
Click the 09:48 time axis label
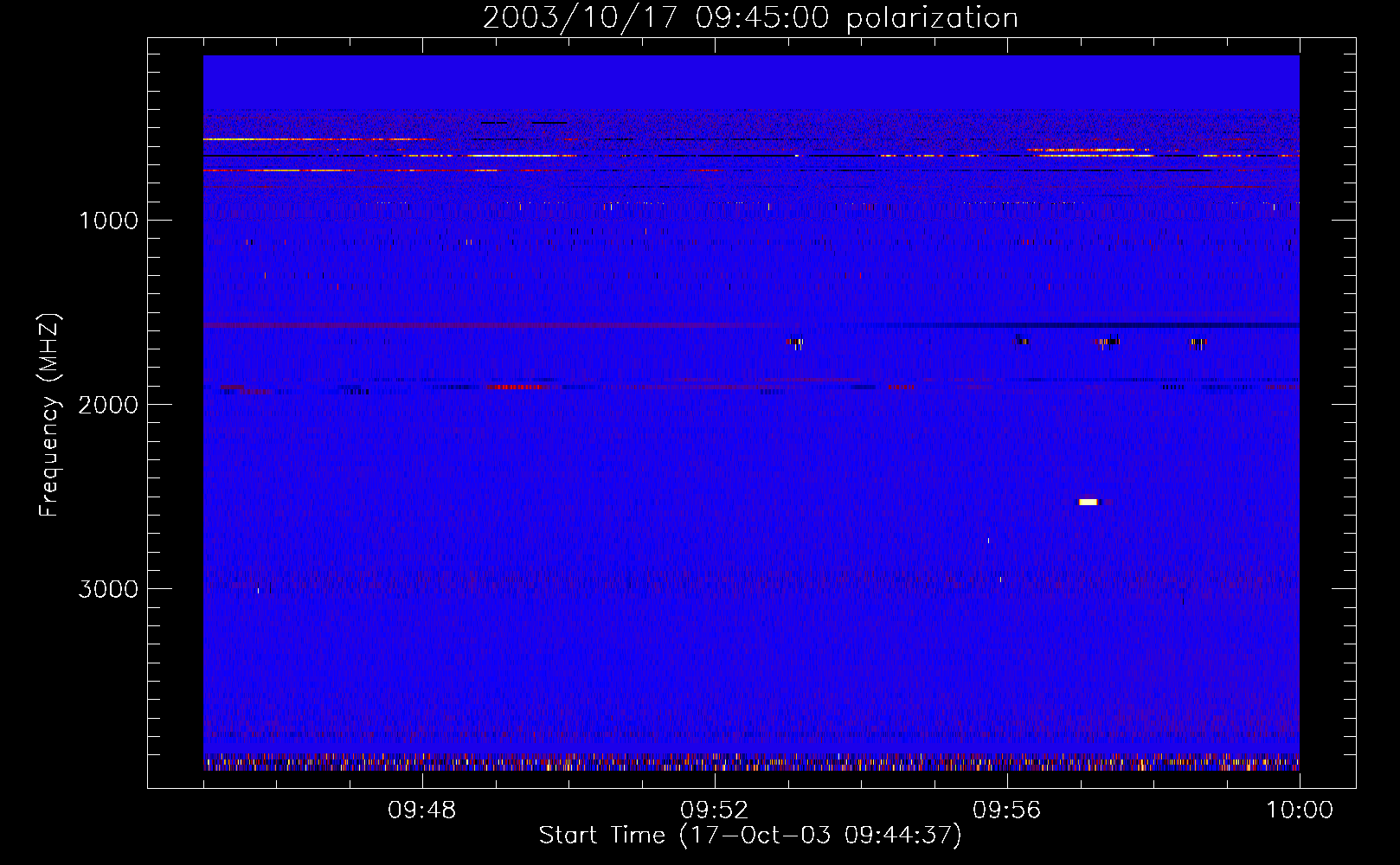421,811
